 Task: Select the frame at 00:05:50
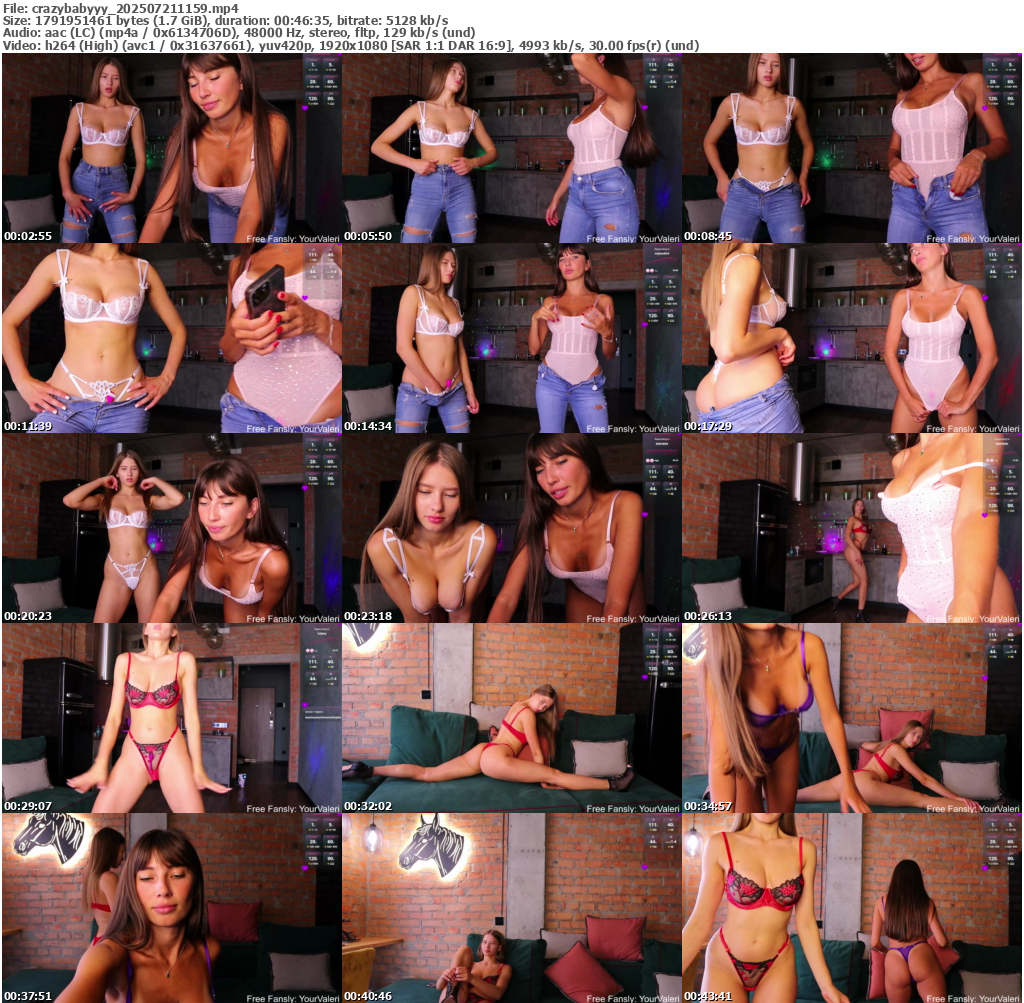tap(511, 148)
